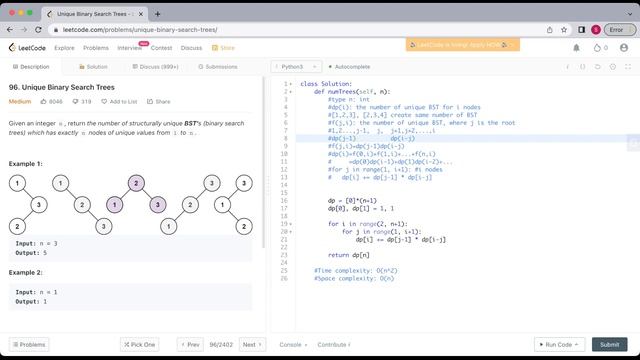Open the Interview nav item
Image resolution: width=640 pixels, height=360 pixels.
click(x=129, y=48)
